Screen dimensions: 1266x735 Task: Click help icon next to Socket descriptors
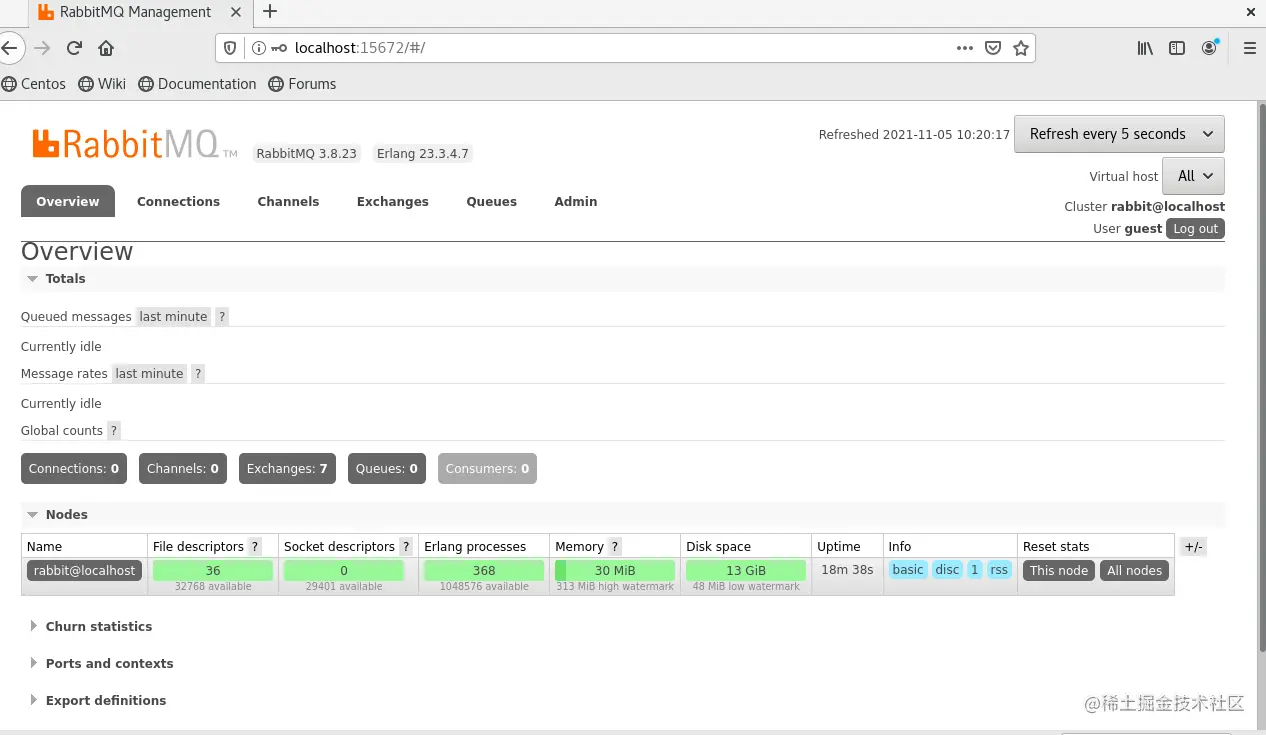[405, 546]
